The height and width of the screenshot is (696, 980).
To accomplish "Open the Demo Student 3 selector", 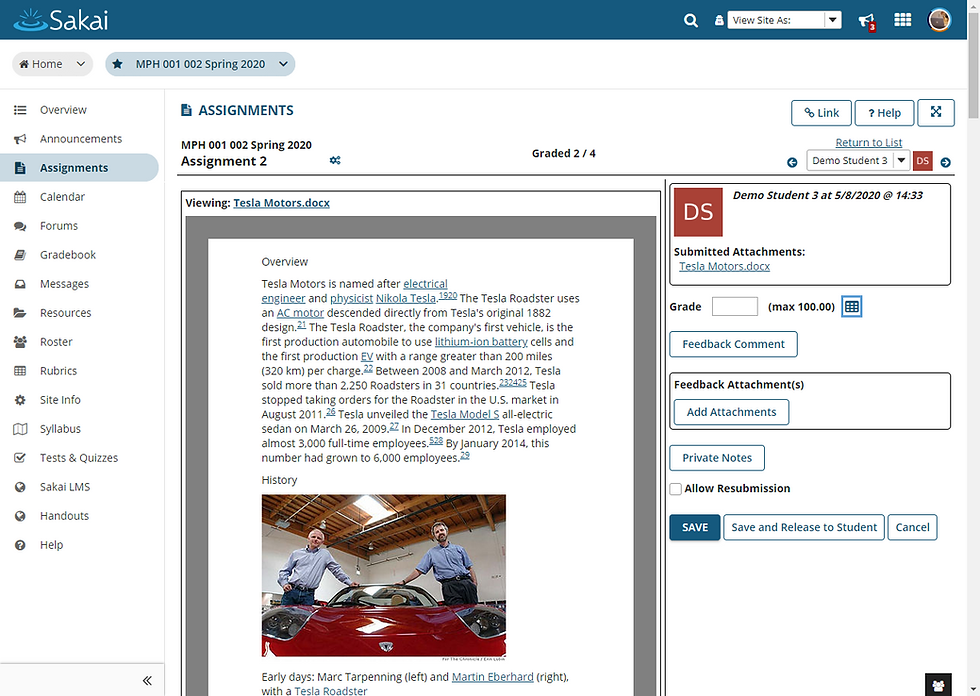I will (858, 161).
